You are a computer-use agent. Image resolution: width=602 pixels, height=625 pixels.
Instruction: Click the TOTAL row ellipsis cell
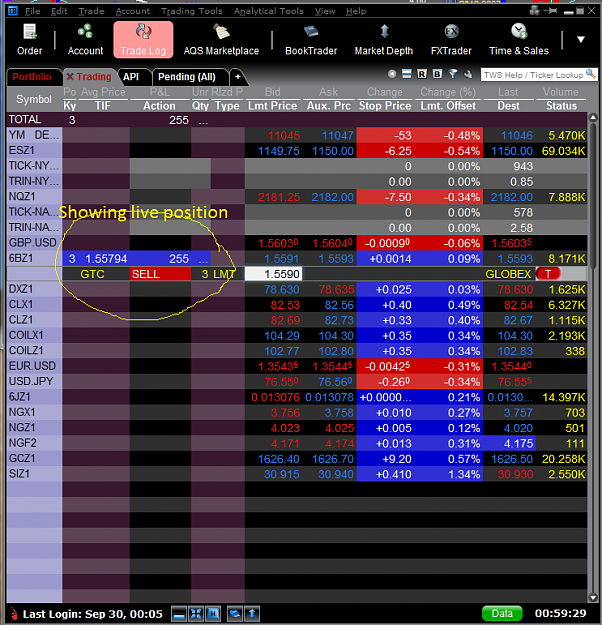203,120
